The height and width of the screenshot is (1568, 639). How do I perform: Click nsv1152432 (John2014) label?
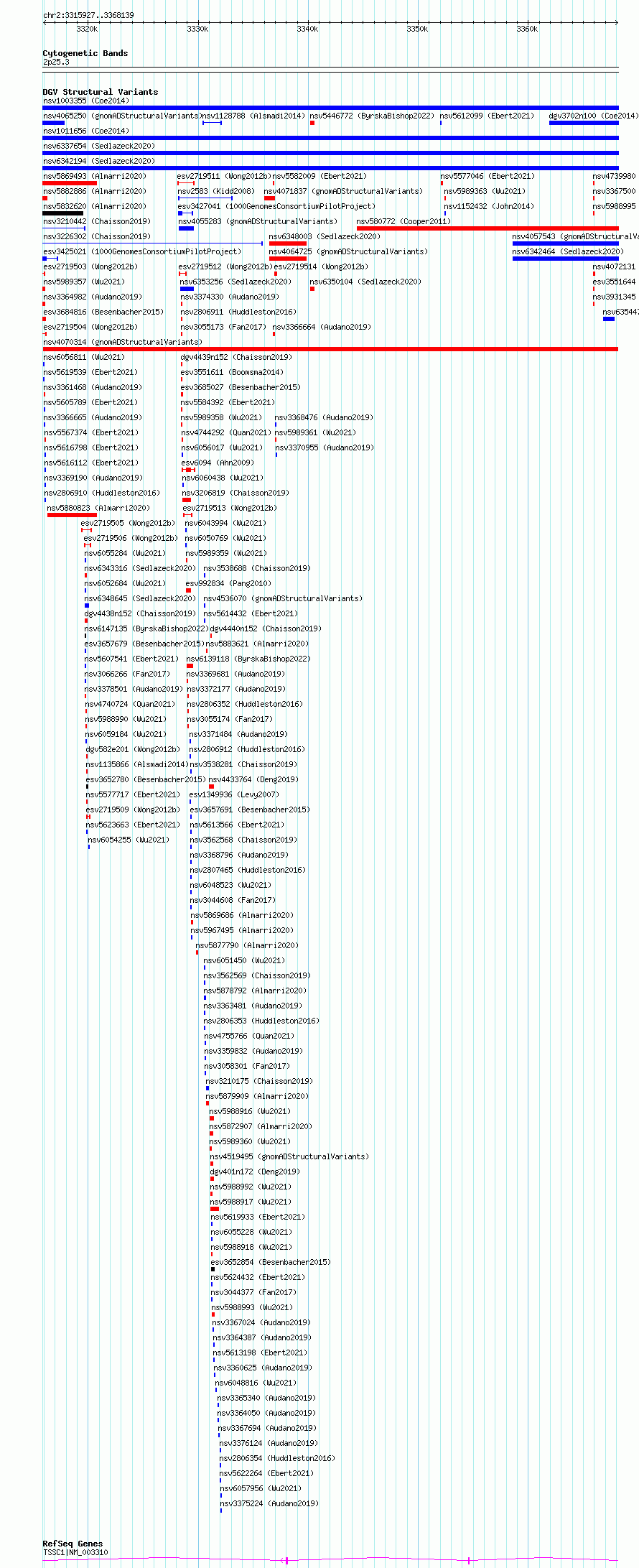(489, 206)
